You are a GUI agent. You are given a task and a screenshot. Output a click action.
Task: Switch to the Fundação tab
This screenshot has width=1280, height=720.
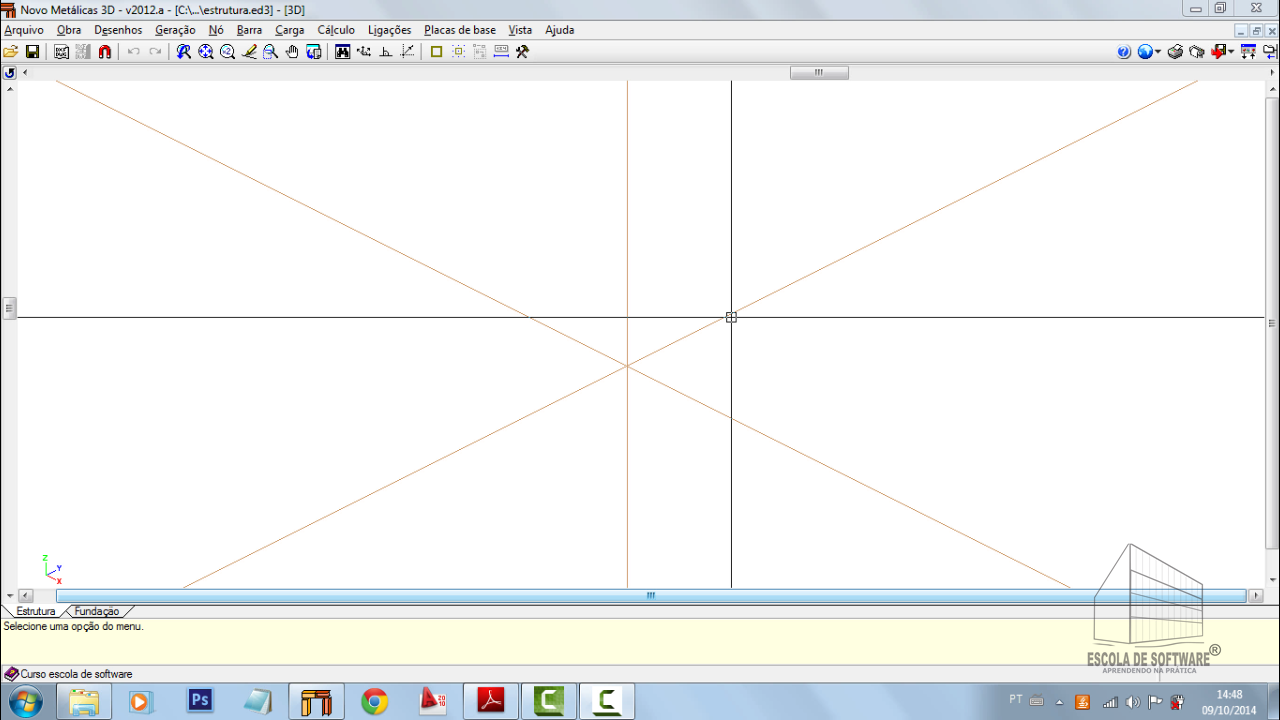tap(97, 611)
